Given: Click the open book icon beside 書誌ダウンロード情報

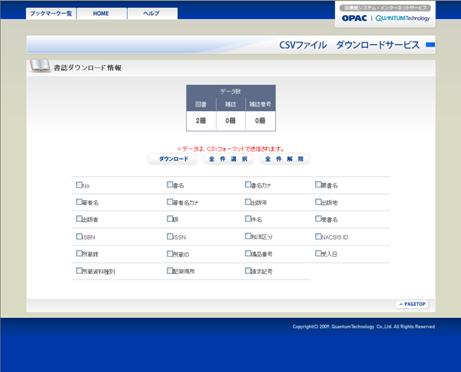Looking at the screenshot, I should pyautogui.click(x=40, y=65).
